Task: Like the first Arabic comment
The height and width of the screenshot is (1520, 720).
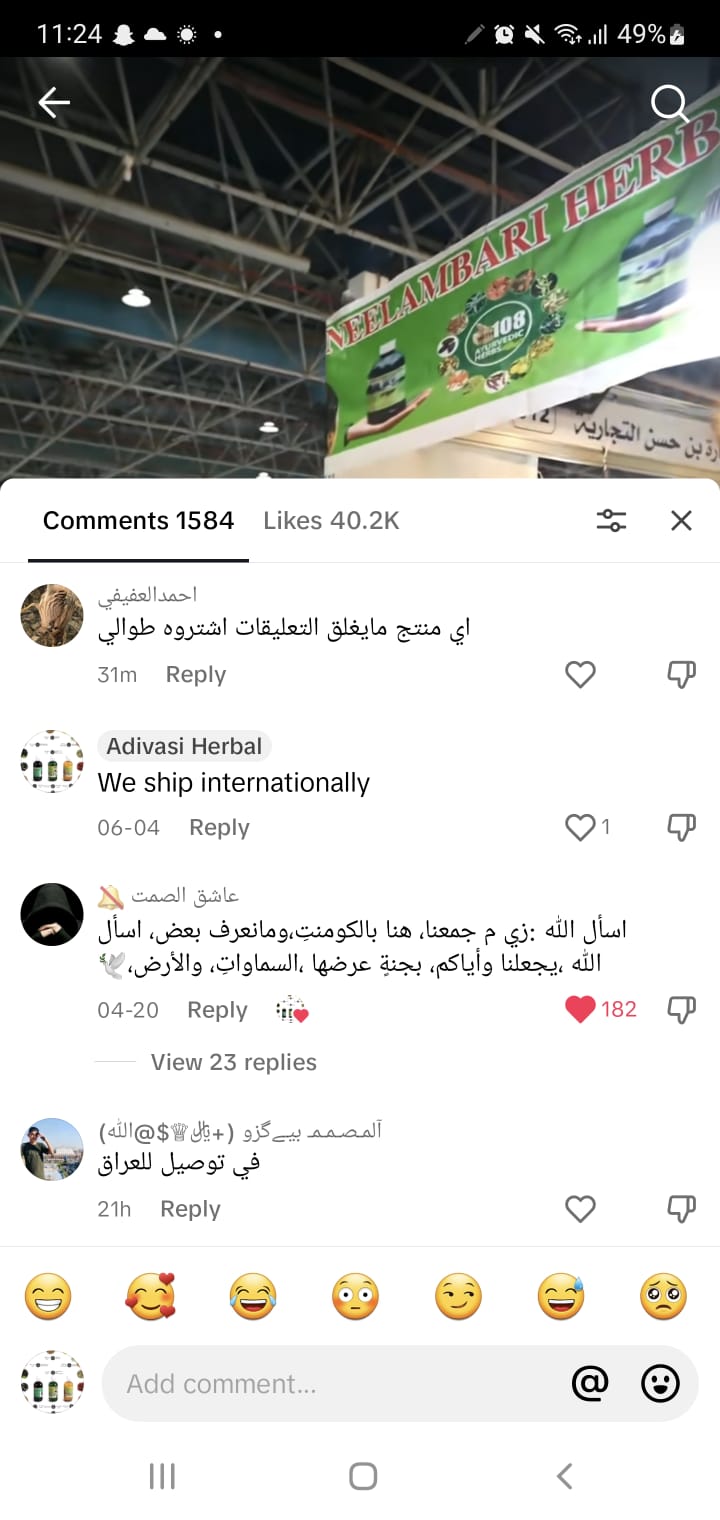Action: [581, 675]
